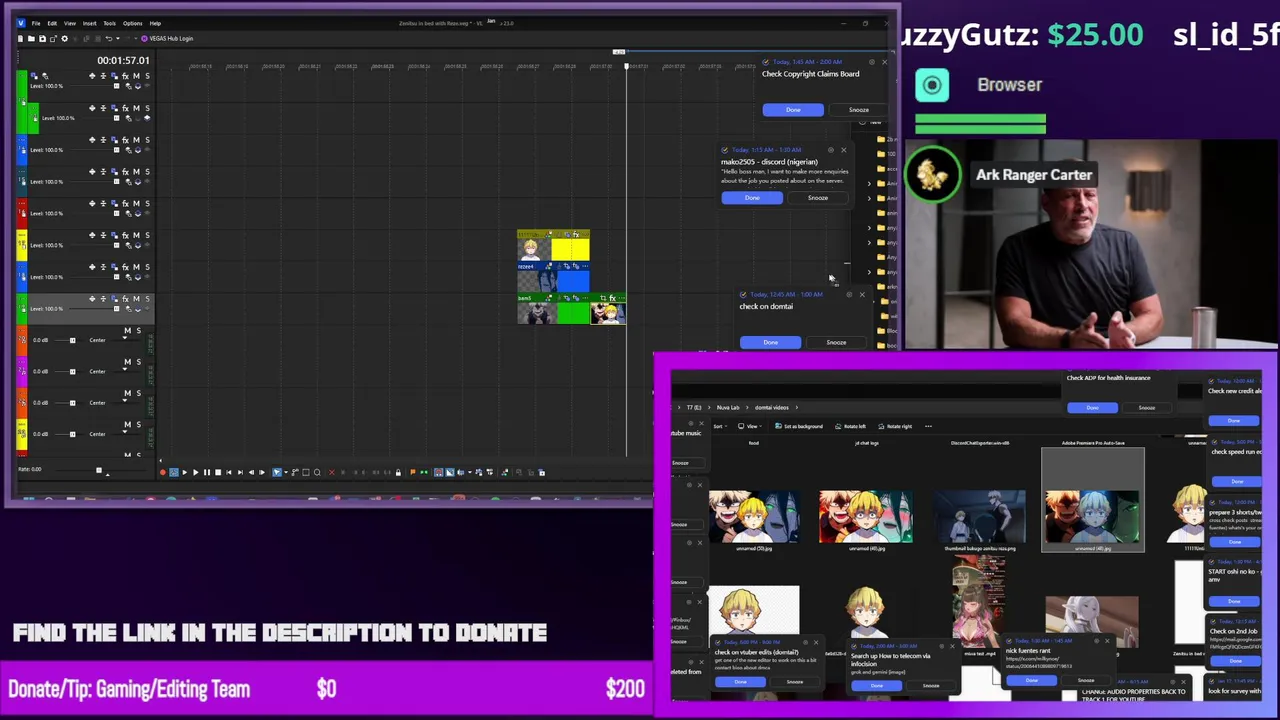Open the auto ripple mode dropdown

470,472
